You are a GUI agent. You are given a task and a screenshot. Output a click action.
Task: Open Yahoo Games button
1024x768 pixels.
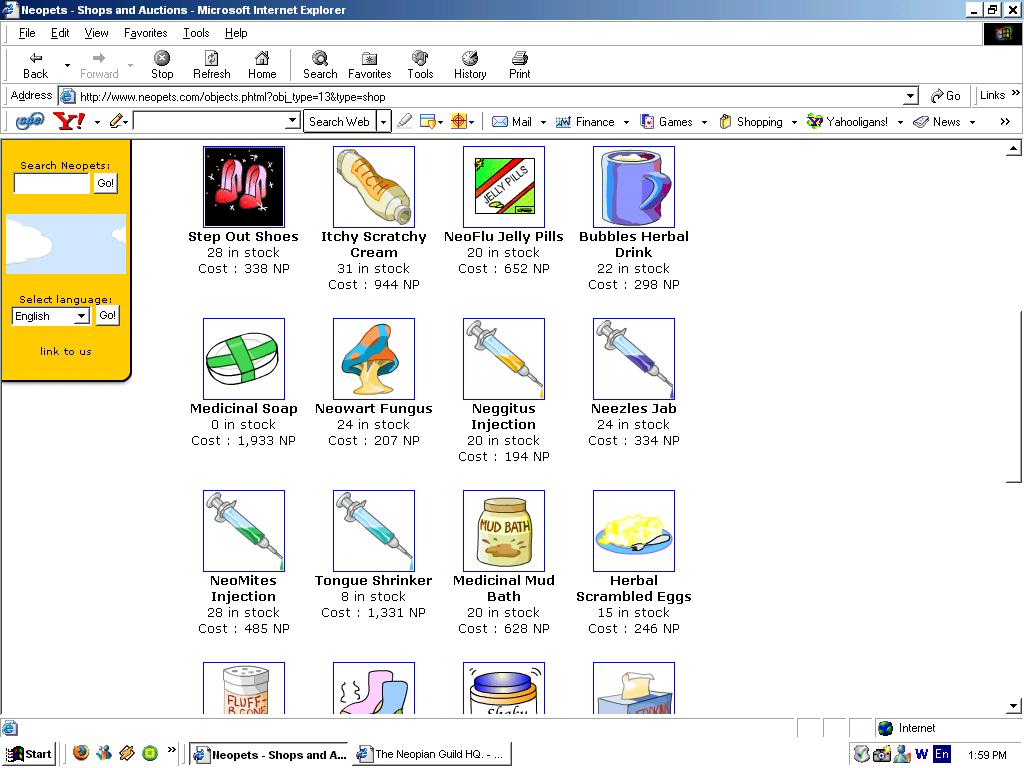pos(667,121)
